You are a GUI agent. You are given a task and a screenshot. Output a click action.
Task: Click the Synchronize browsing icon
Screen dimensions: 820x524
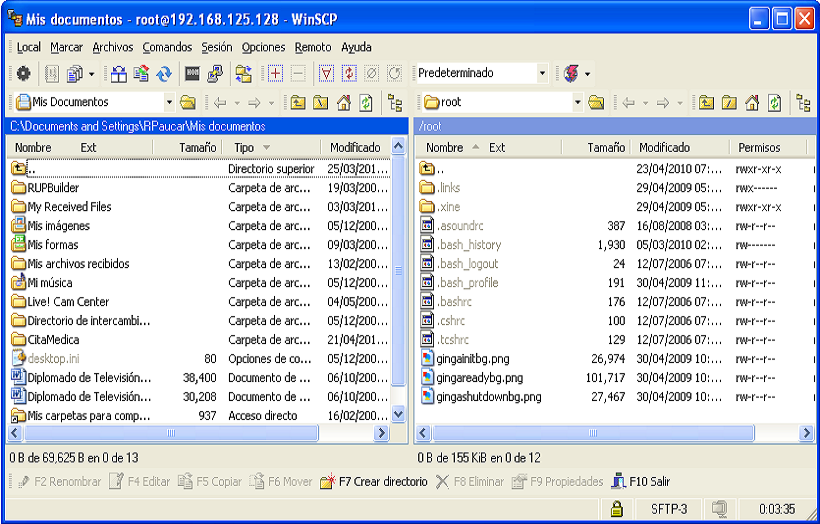click(243, 74)
